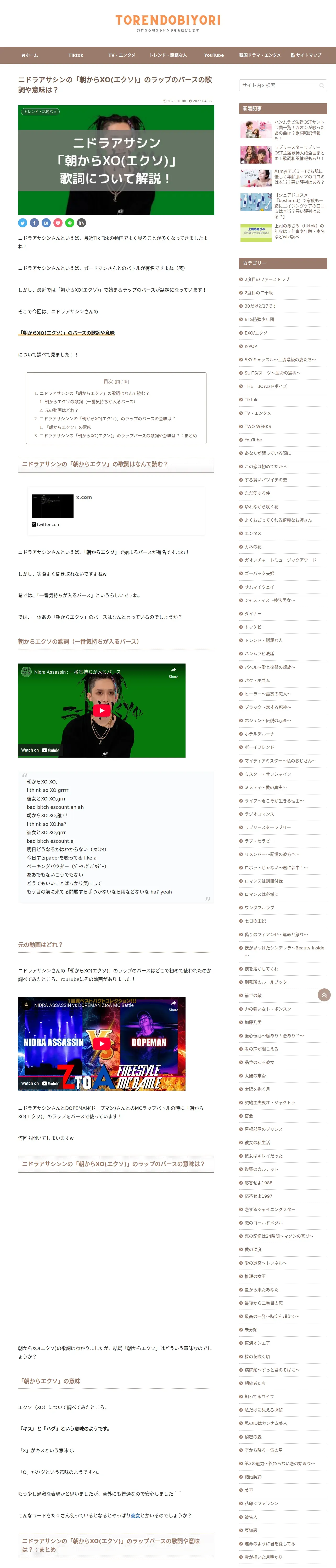Open シェアドコスメ beshared recent article
This screenshot has height=1568, width=336.
283,206
